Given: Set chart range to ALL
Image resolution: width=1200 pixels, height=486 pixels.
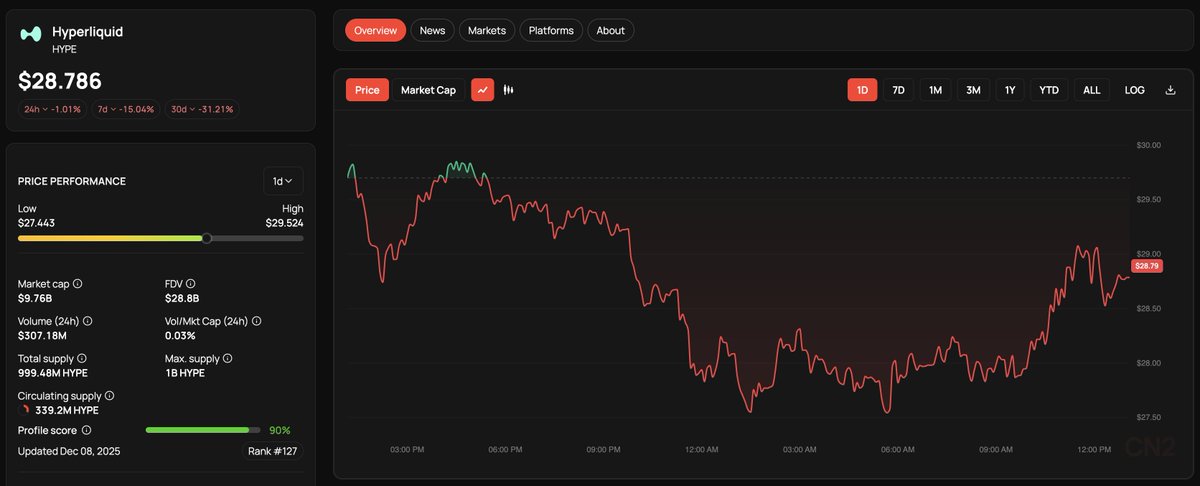Looking at the screenshot, I should tap(1092, 90).
